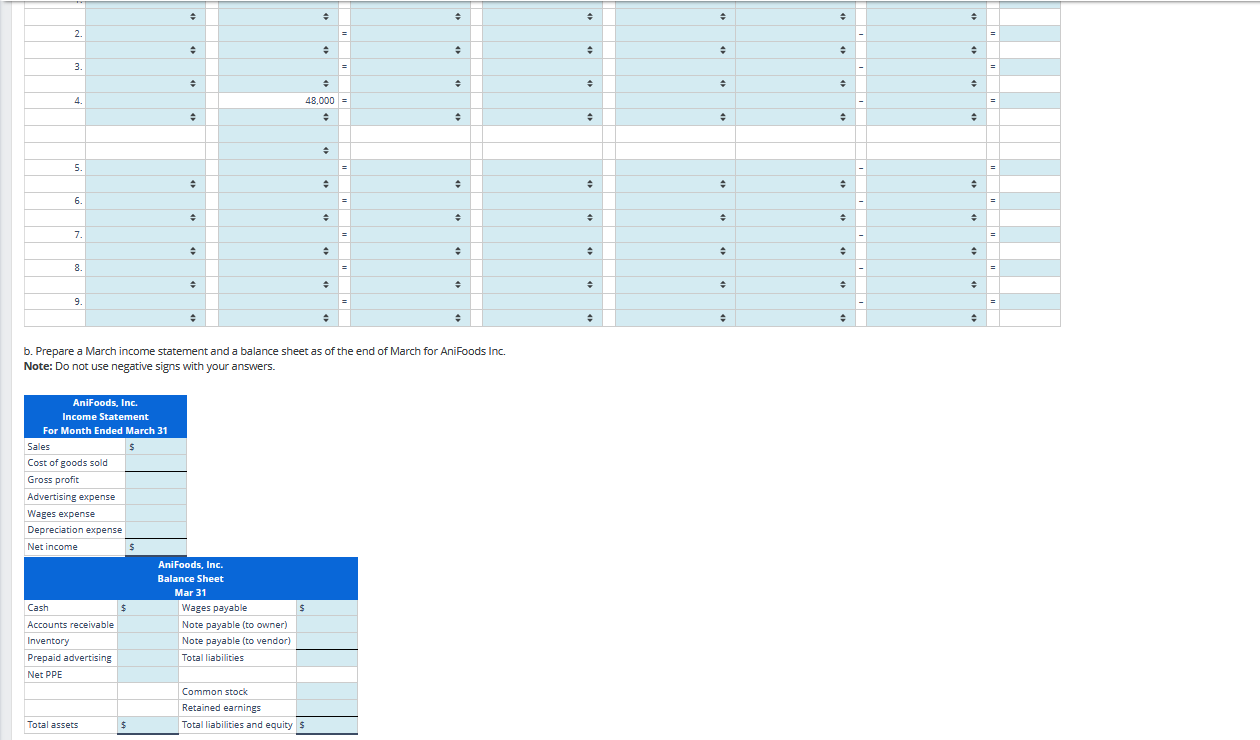Select the Total liabilities amount field

tap(326, 658)
